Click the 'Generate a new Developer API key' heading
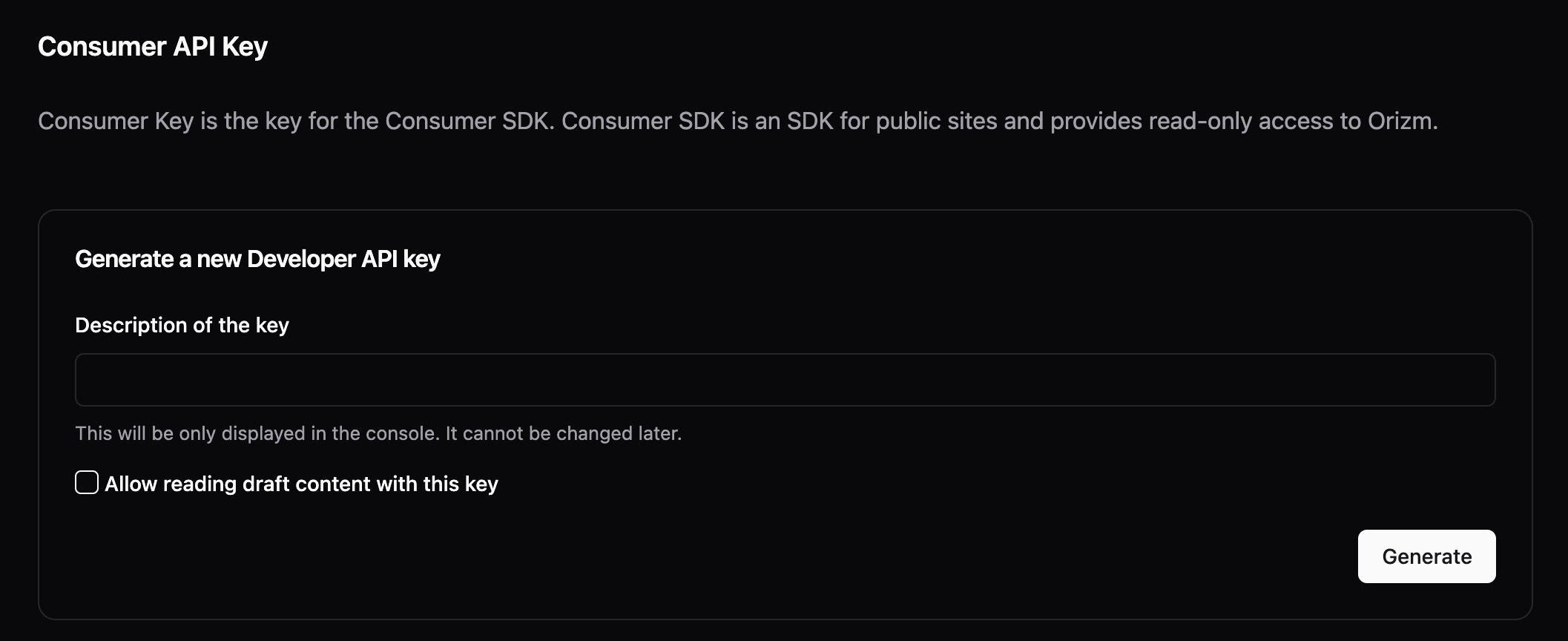Screen dimensions: 1568x641 [257, 259]
